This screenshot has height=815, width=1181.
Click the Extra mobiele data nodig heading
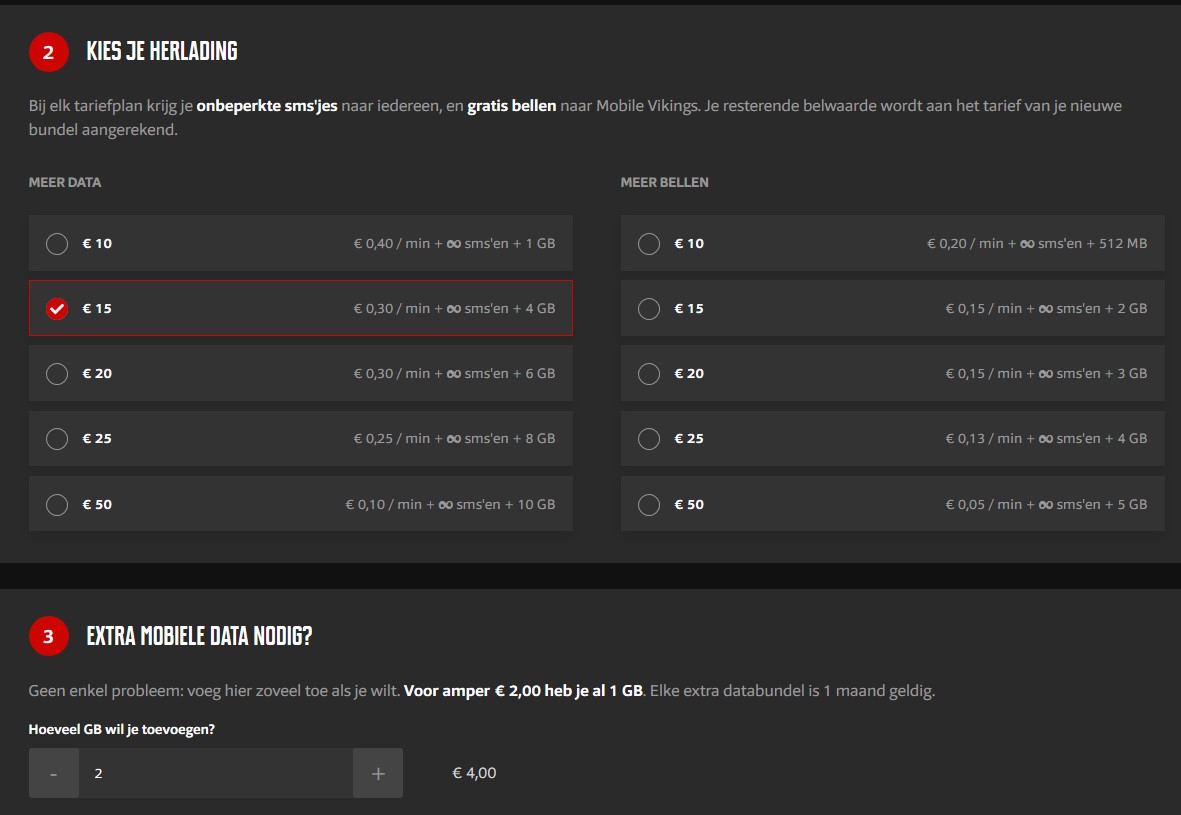[199, 636]
